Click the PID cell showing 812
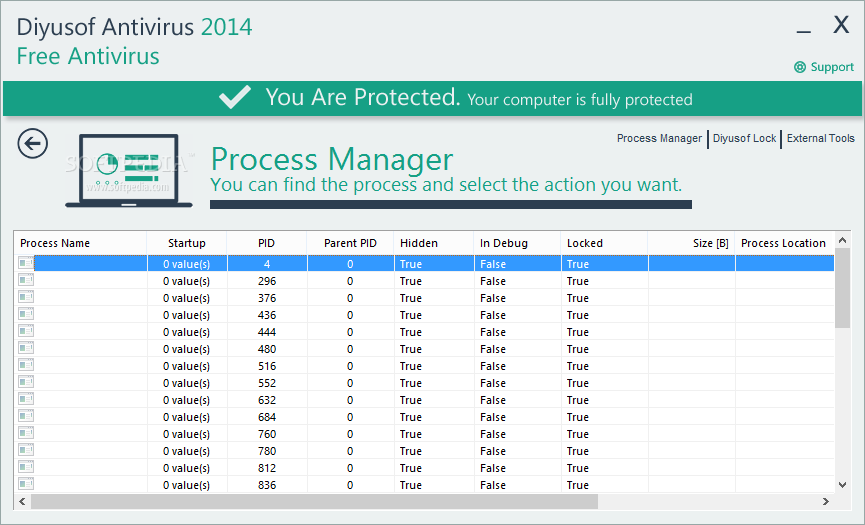This screenshot has width=865, height=525. (x=267, y=468)
